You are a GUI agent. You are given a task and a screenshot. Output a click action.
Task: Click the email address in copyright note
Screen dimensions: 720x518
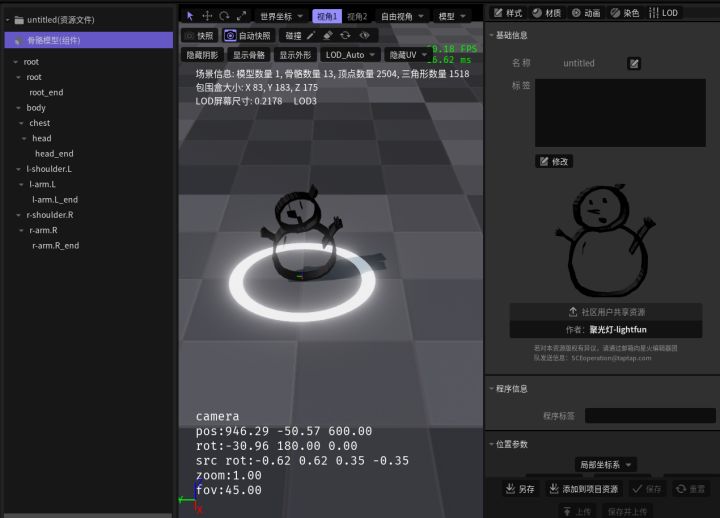611,358
